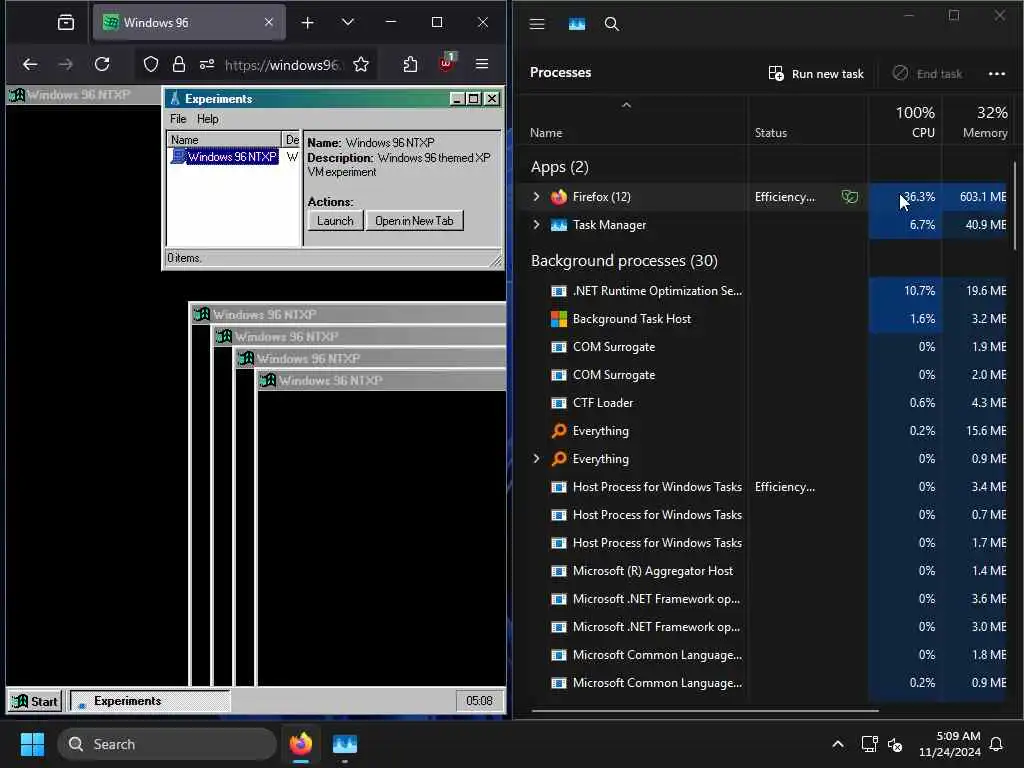Click Open in New Tab button
The width and height of the screenshot is (1024, 768).
[414, 221]
